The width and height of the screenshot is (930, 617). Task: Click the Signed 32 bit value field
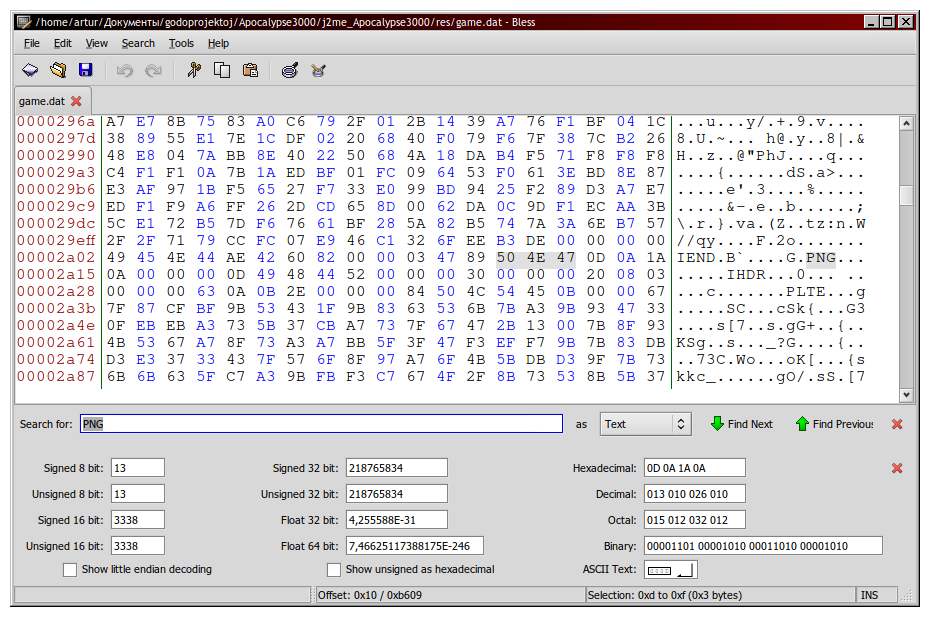pyautogui.click(x=397, y=467)
